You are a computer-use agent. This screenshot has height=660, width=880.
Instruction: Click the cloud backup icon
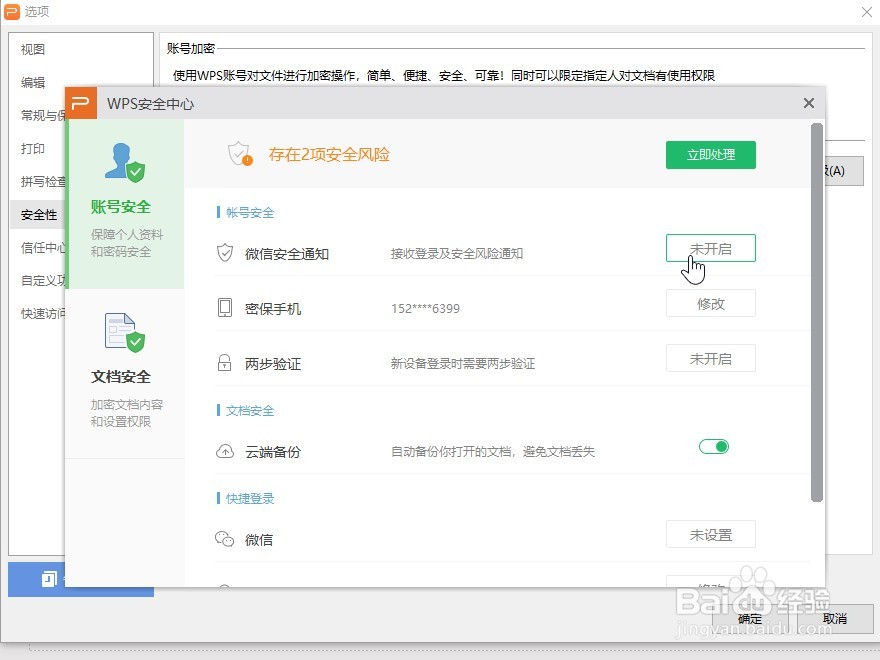[x=225, y=451]
